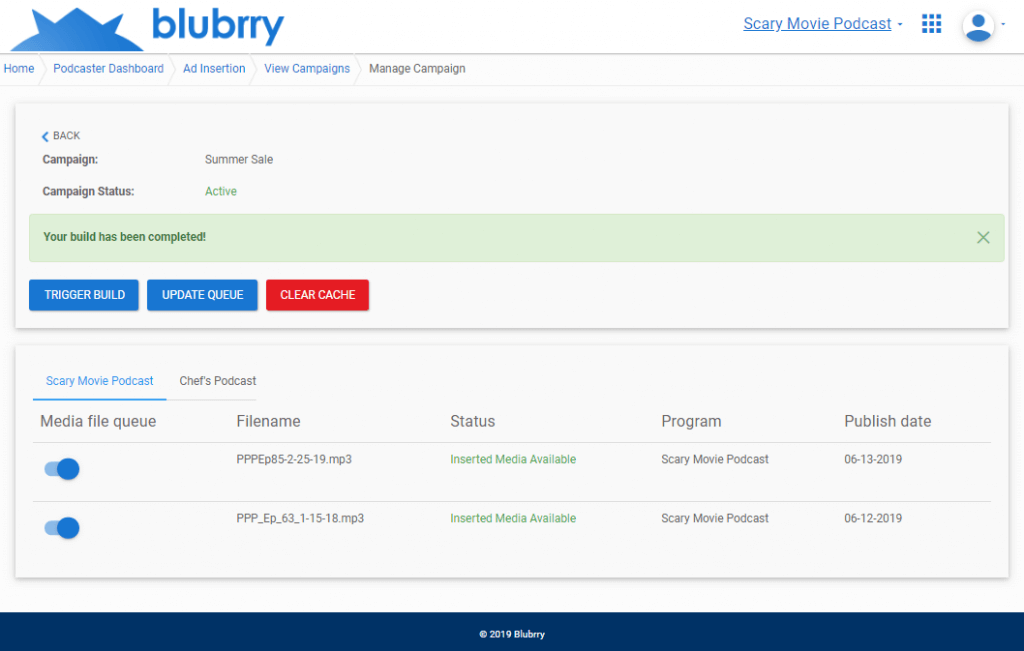Click the UPDATE QUEUE button
This screenshot has width=1024, height=651.
202,294
